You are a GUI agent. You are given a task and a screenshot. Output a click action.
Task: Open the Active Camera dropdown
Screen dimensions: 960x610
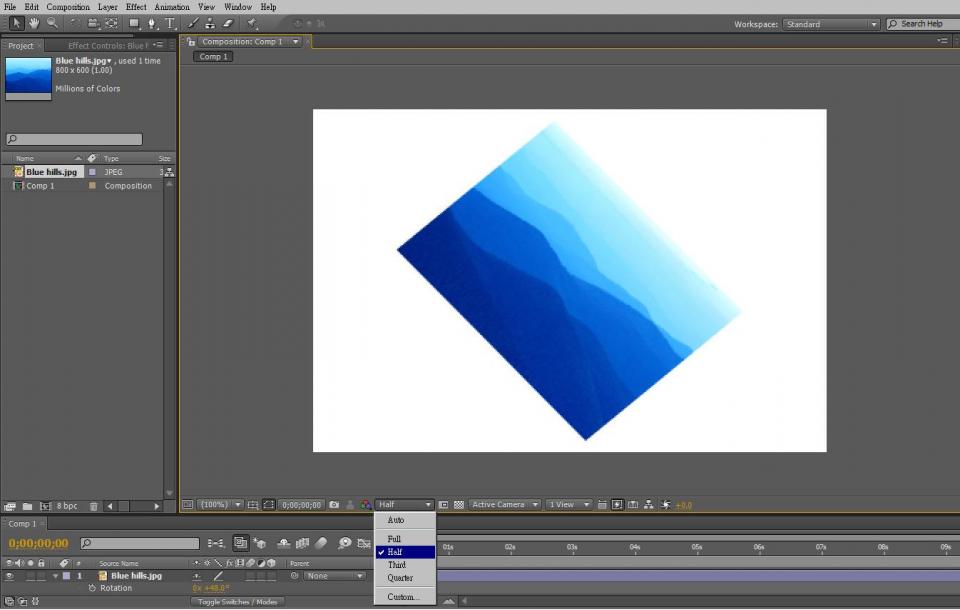tap(505, 505)
